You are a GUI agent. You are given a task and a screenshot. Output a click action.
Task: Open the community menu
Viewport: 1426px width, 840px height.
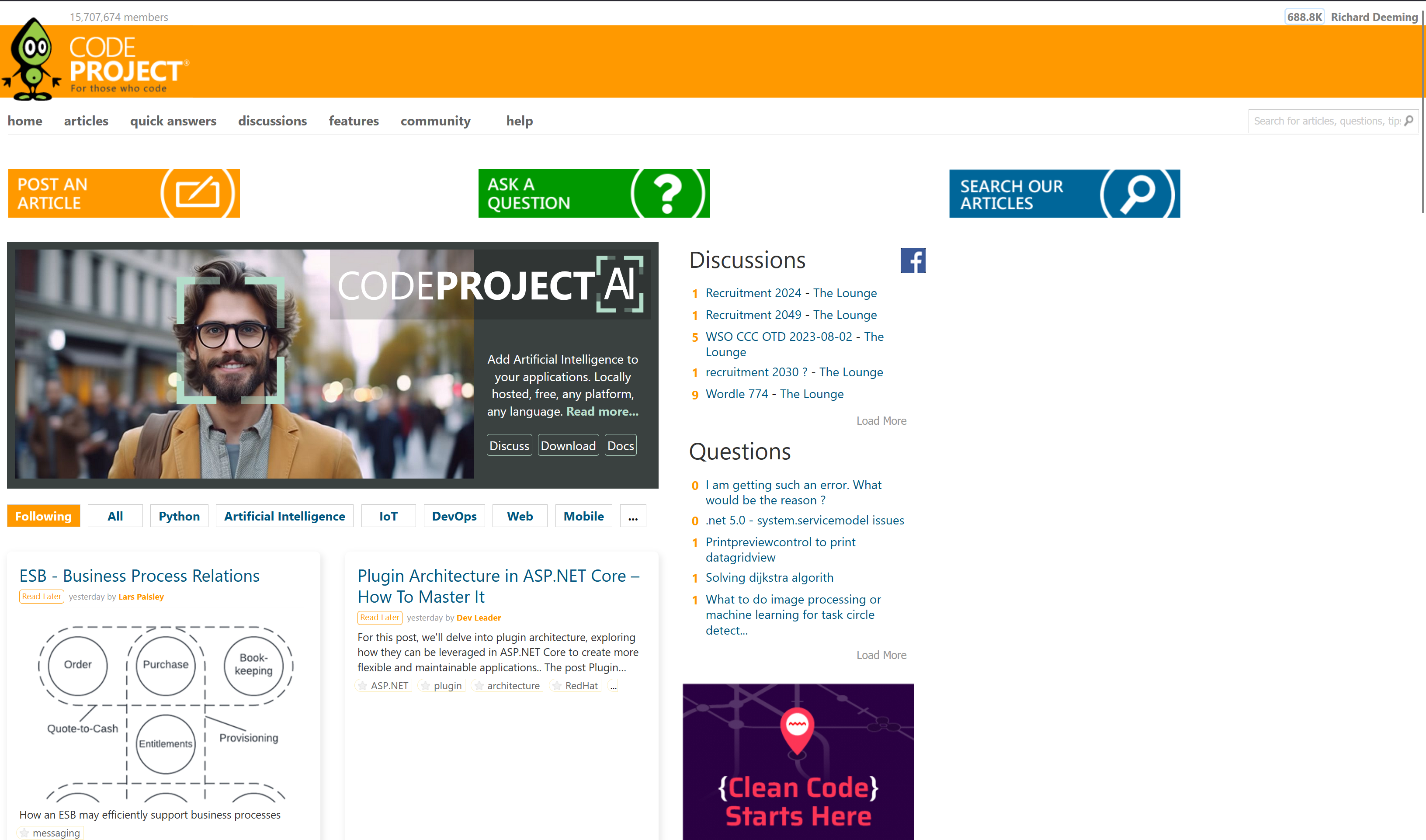pyautogui.click(x=436, y=121)
